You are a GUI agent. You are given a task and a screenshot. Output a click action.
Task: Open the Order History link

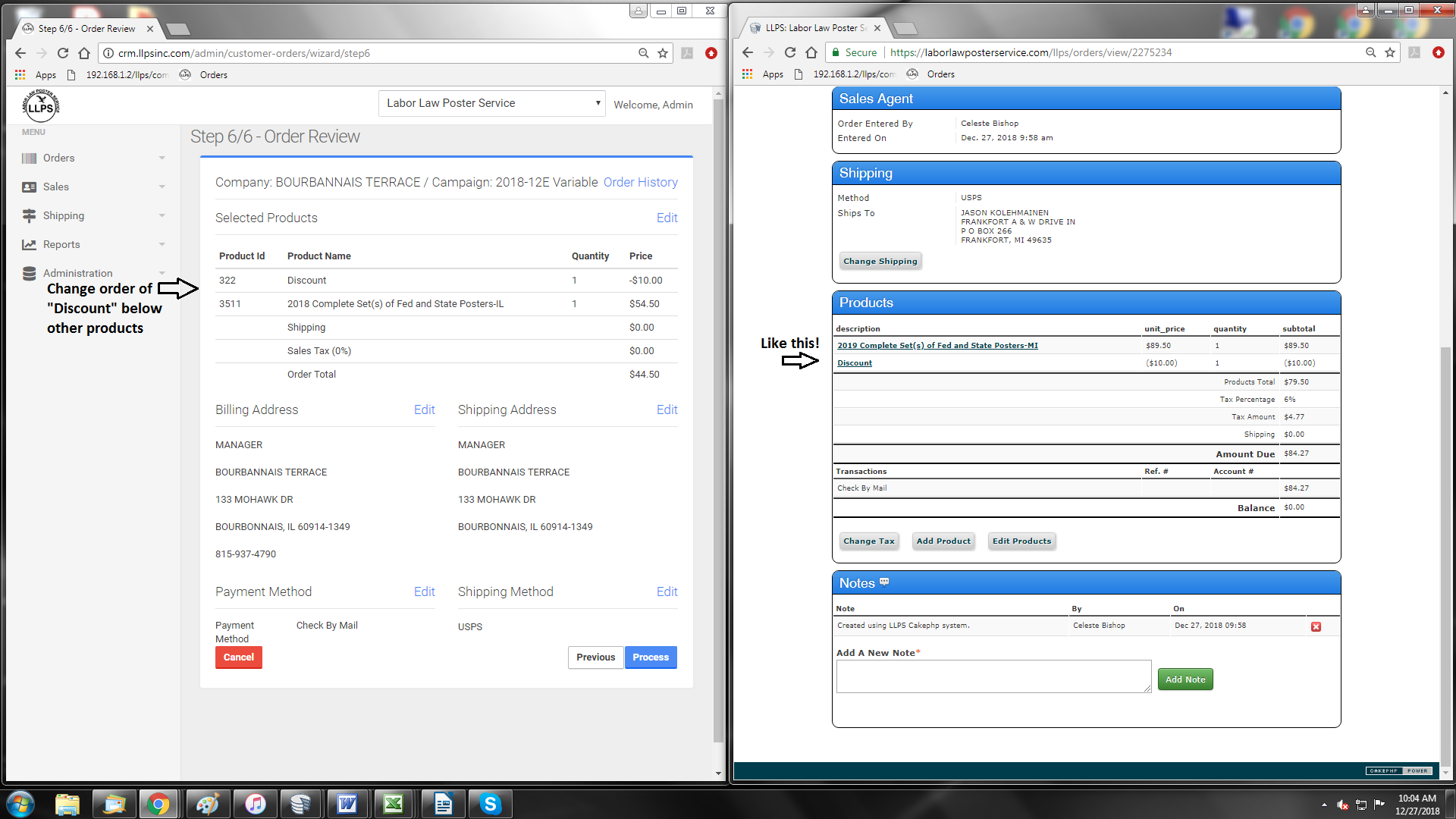tap(640, 182)
